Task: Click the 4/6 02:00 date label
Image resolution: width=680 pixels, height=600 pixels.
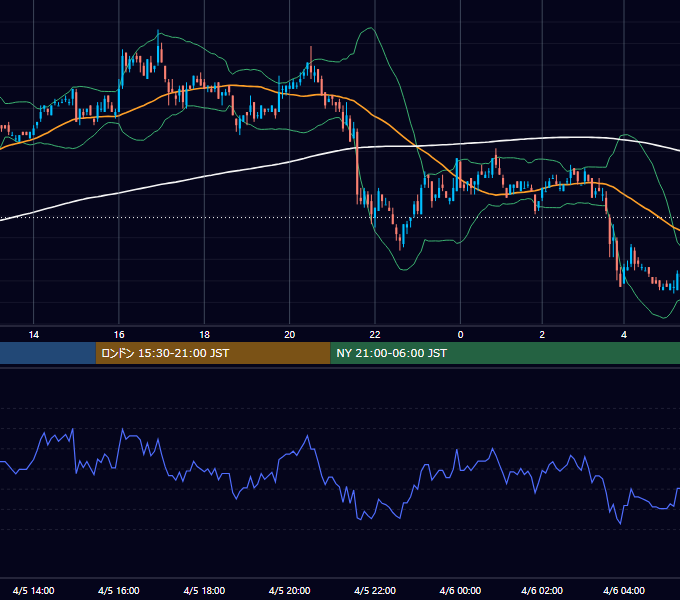Action: (542, 590)
